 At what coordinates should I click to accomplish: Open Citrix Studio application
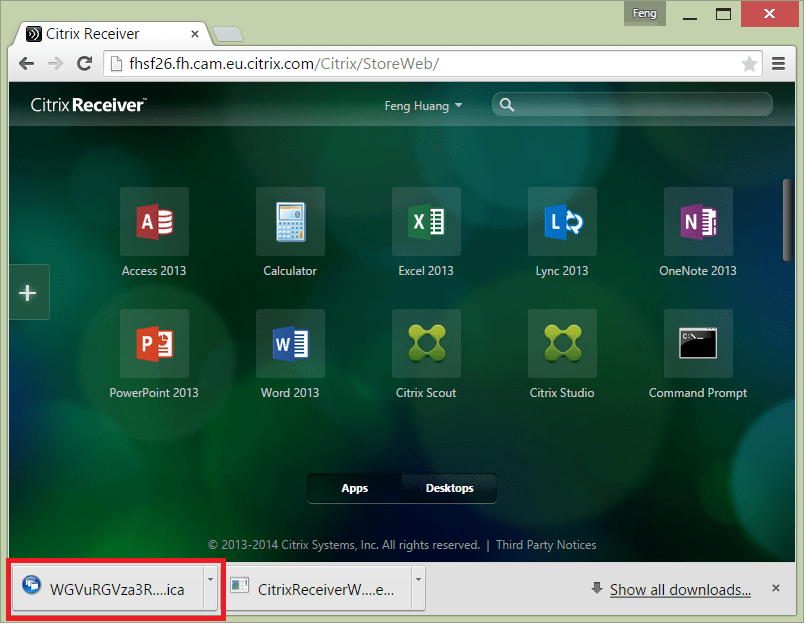(562, 343)
